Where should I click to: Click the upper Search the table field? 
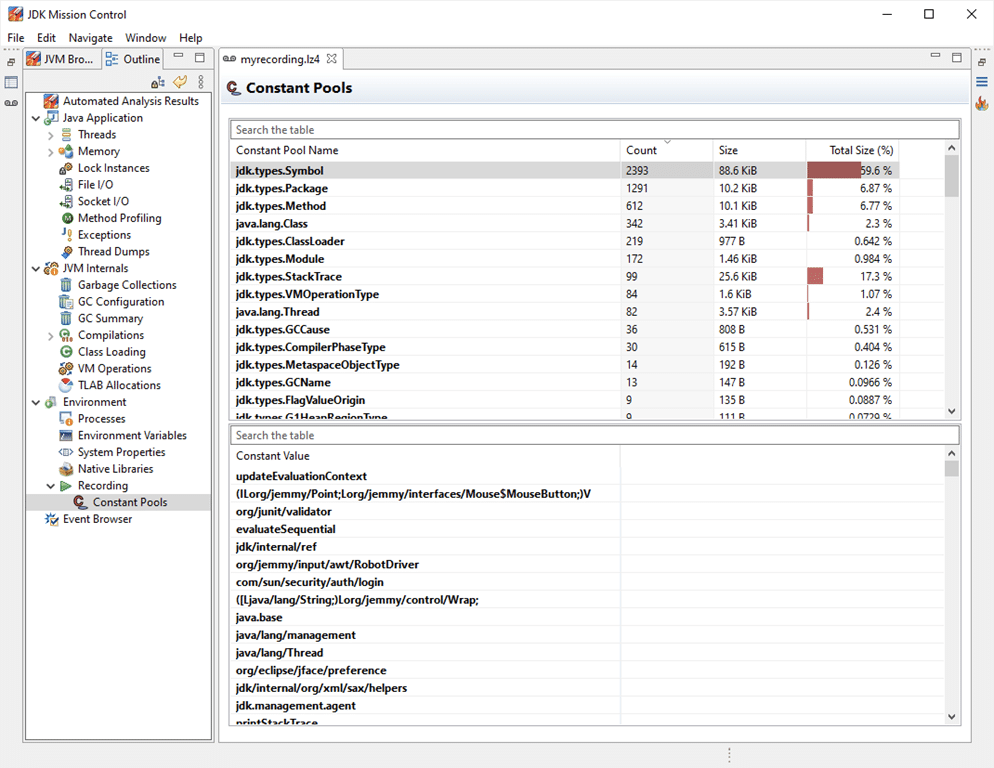[594, 129]
